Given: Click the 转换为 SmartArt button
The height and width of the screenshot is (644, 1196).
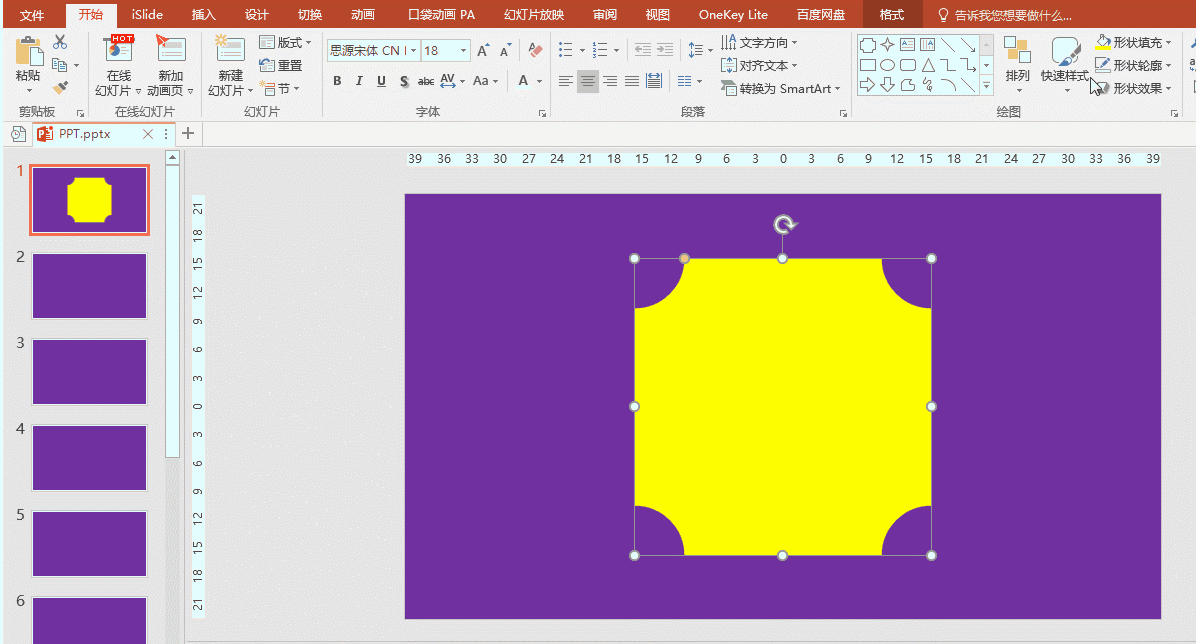Looking at the screenshot, I should 781,88.
